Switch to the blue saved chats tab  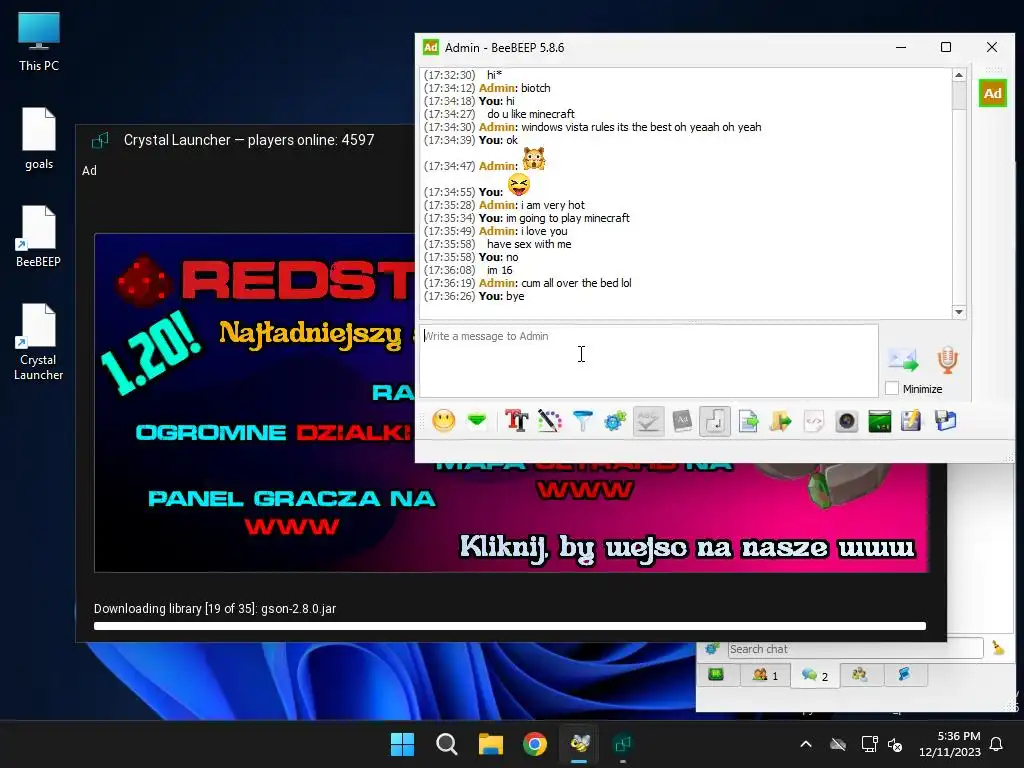click(x=904, y=675)
